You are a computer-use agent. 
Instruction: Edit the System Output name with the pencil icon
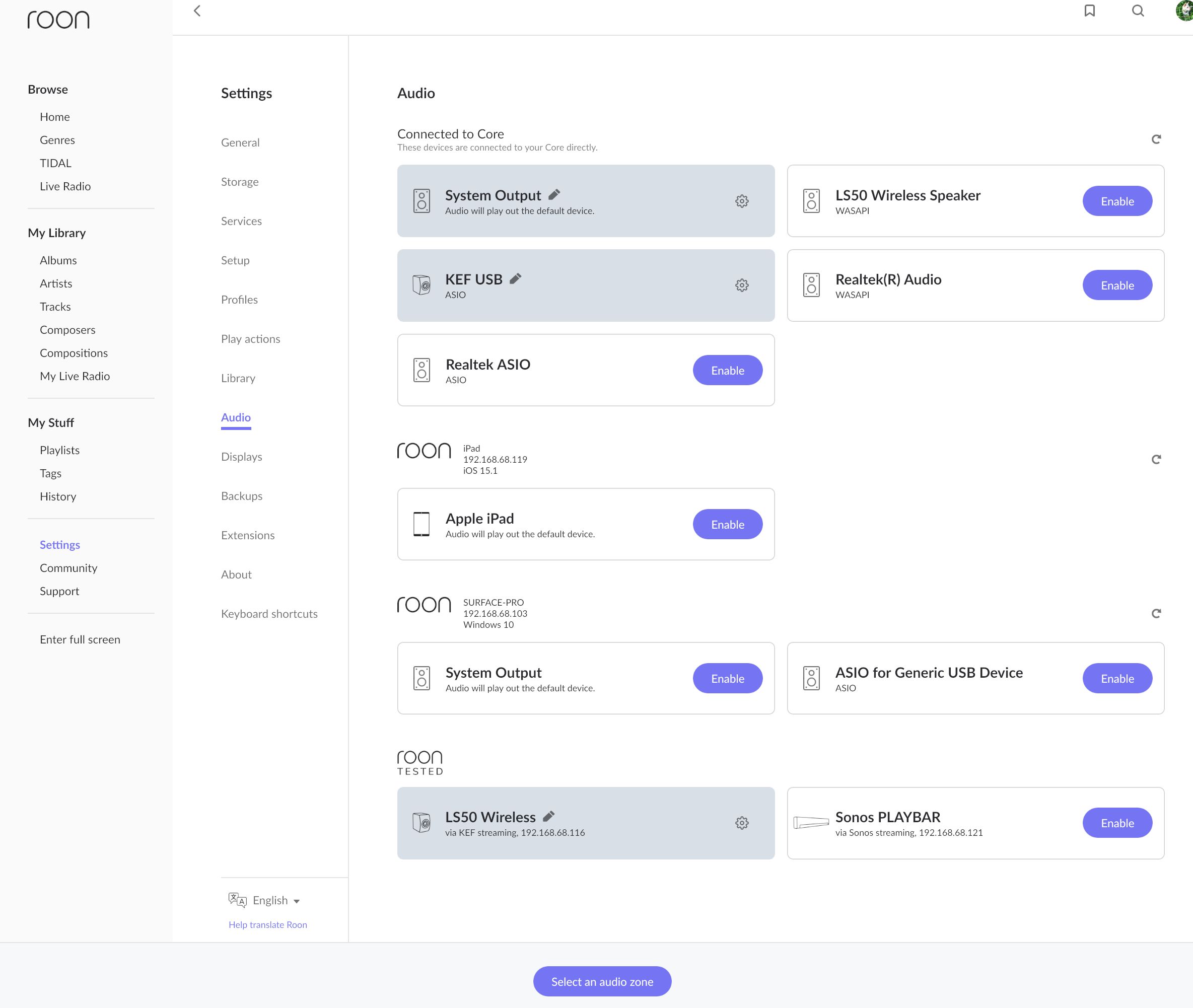(554, 195)
